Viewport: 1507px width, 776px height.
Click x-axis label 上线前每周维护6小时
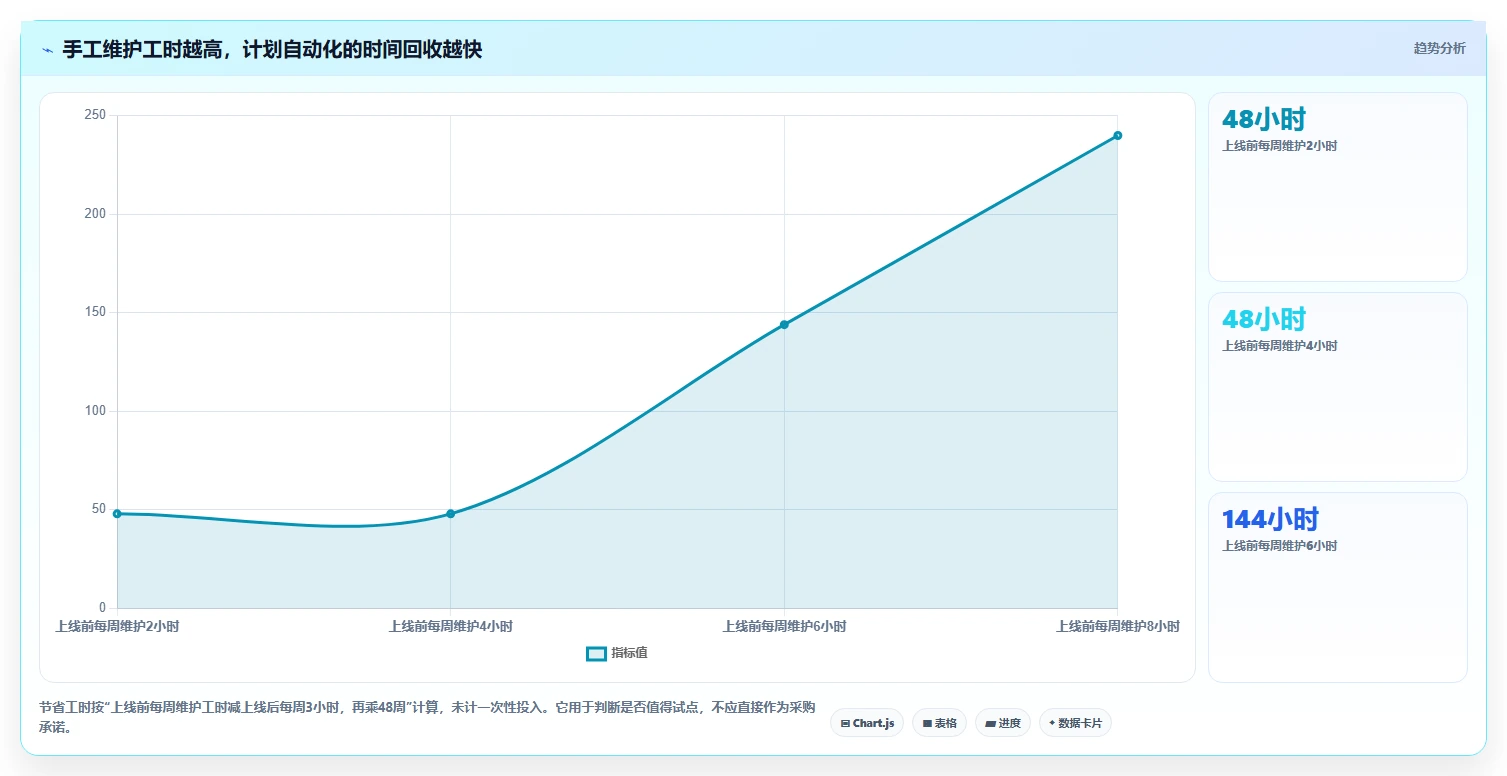784,627
